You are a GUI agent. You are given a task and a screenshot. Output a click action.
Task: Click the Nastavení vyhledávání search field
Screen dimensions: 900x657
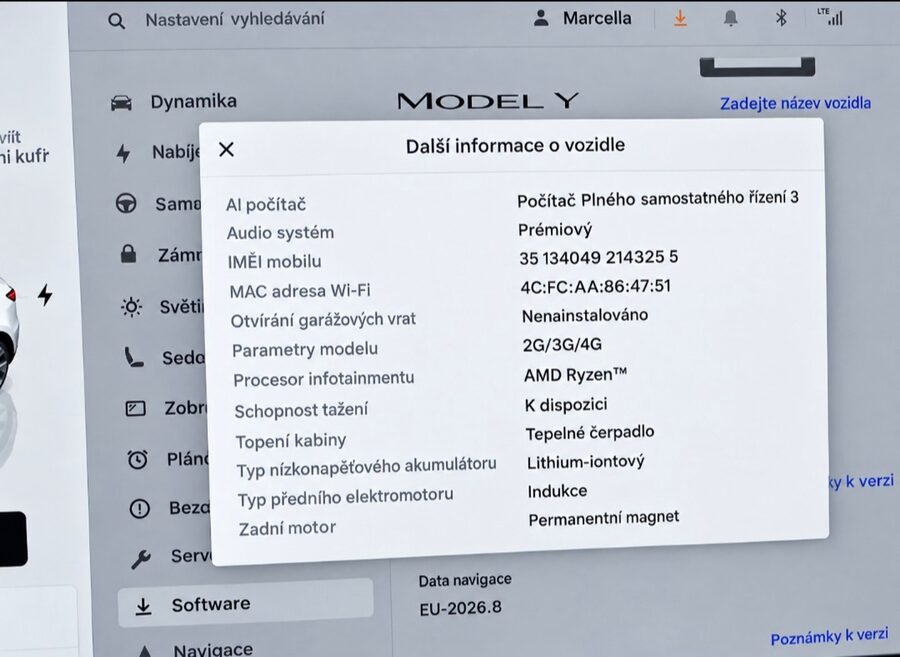click(234, 20)
